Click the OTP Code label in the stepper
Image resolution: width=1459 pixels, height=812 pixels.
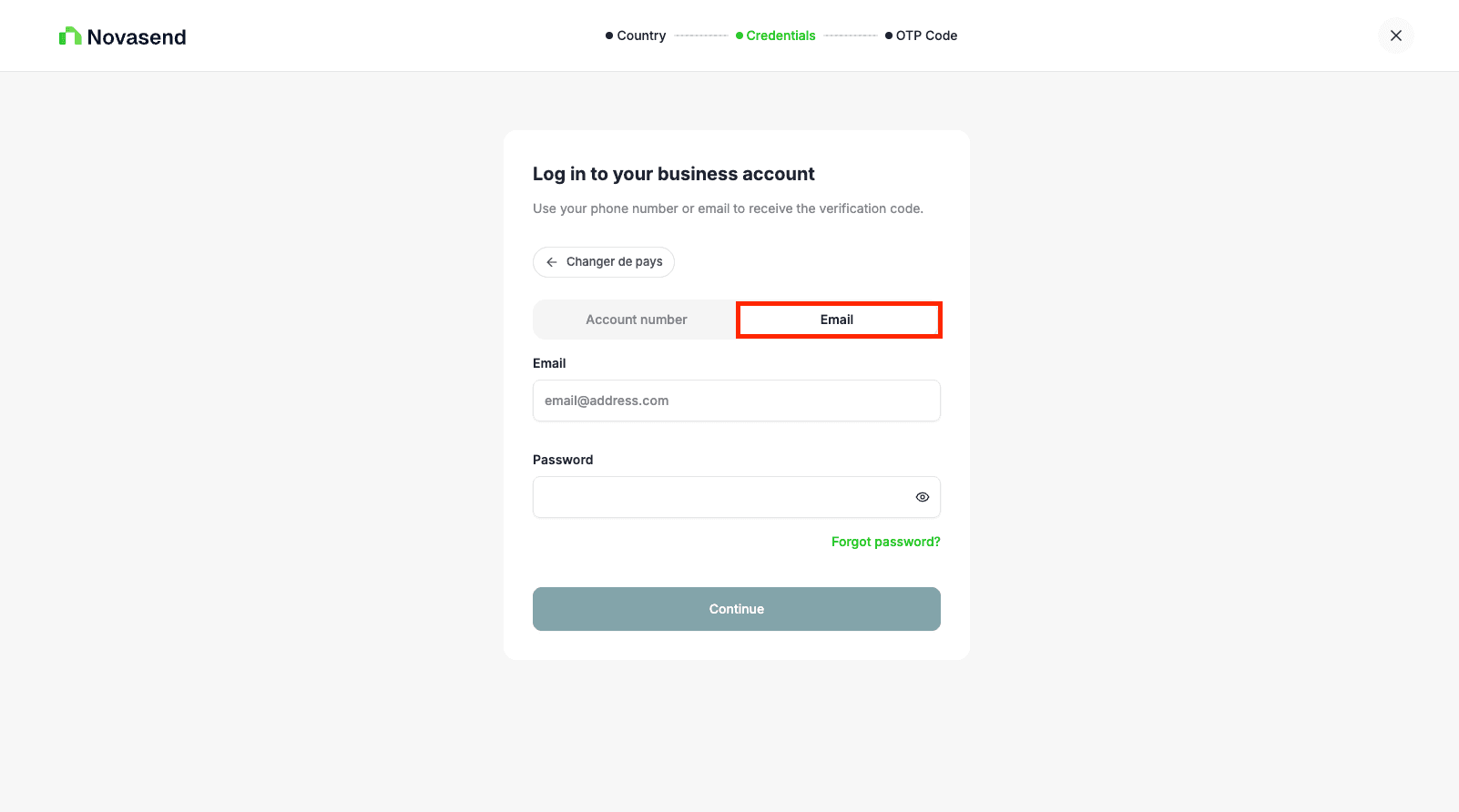[926, 36]
